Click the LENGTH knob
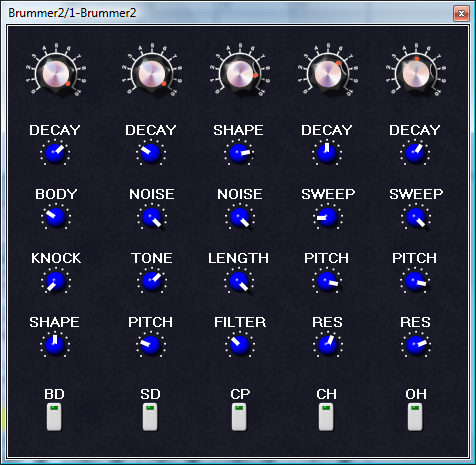476x465 pixels. tap(239, 281)
